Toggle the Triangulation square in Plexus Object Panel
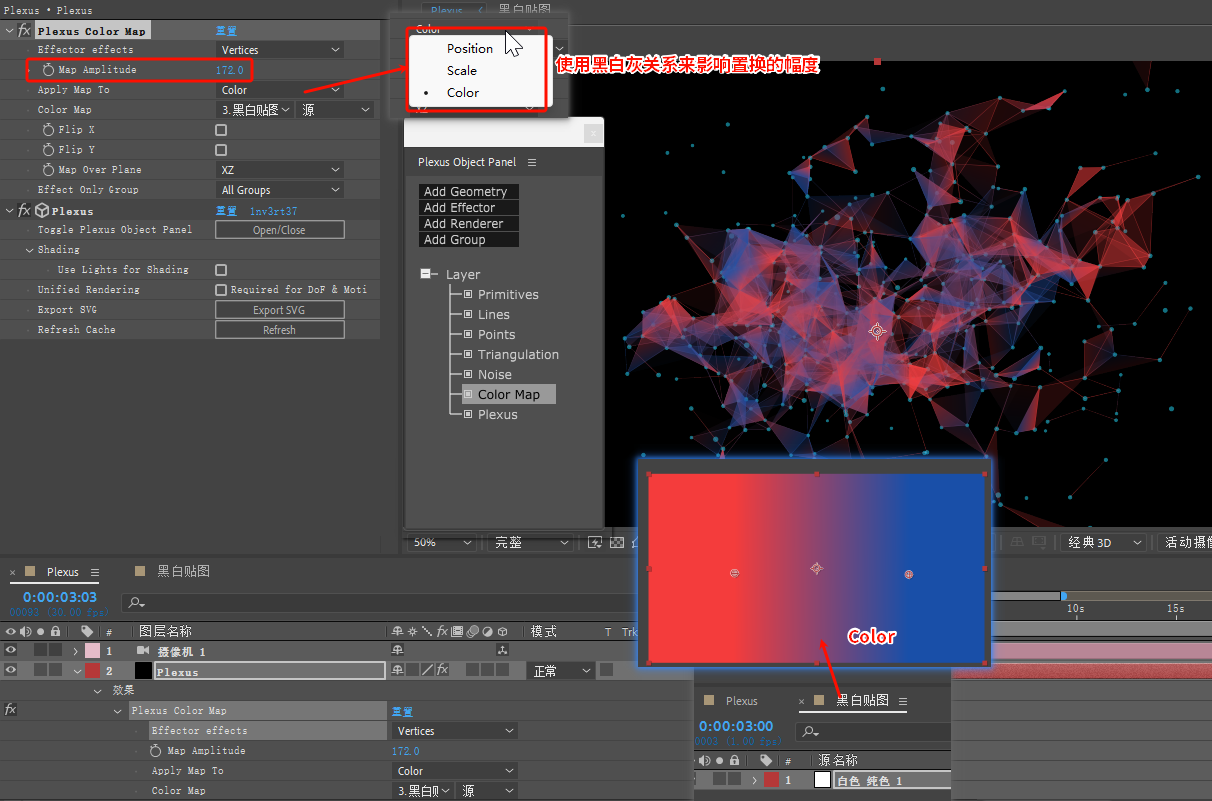This screenshot has width=1212, height=801. (x=468, y=354)
